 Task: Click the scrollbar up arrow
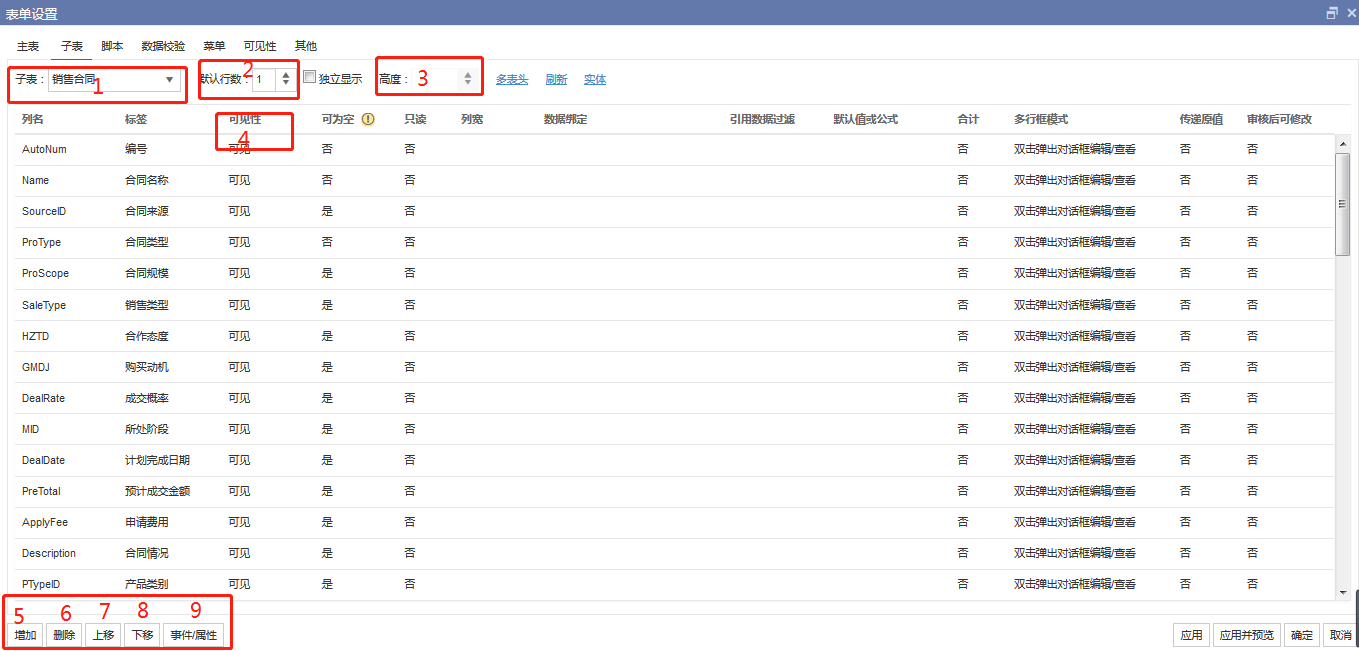(1342, 144)
